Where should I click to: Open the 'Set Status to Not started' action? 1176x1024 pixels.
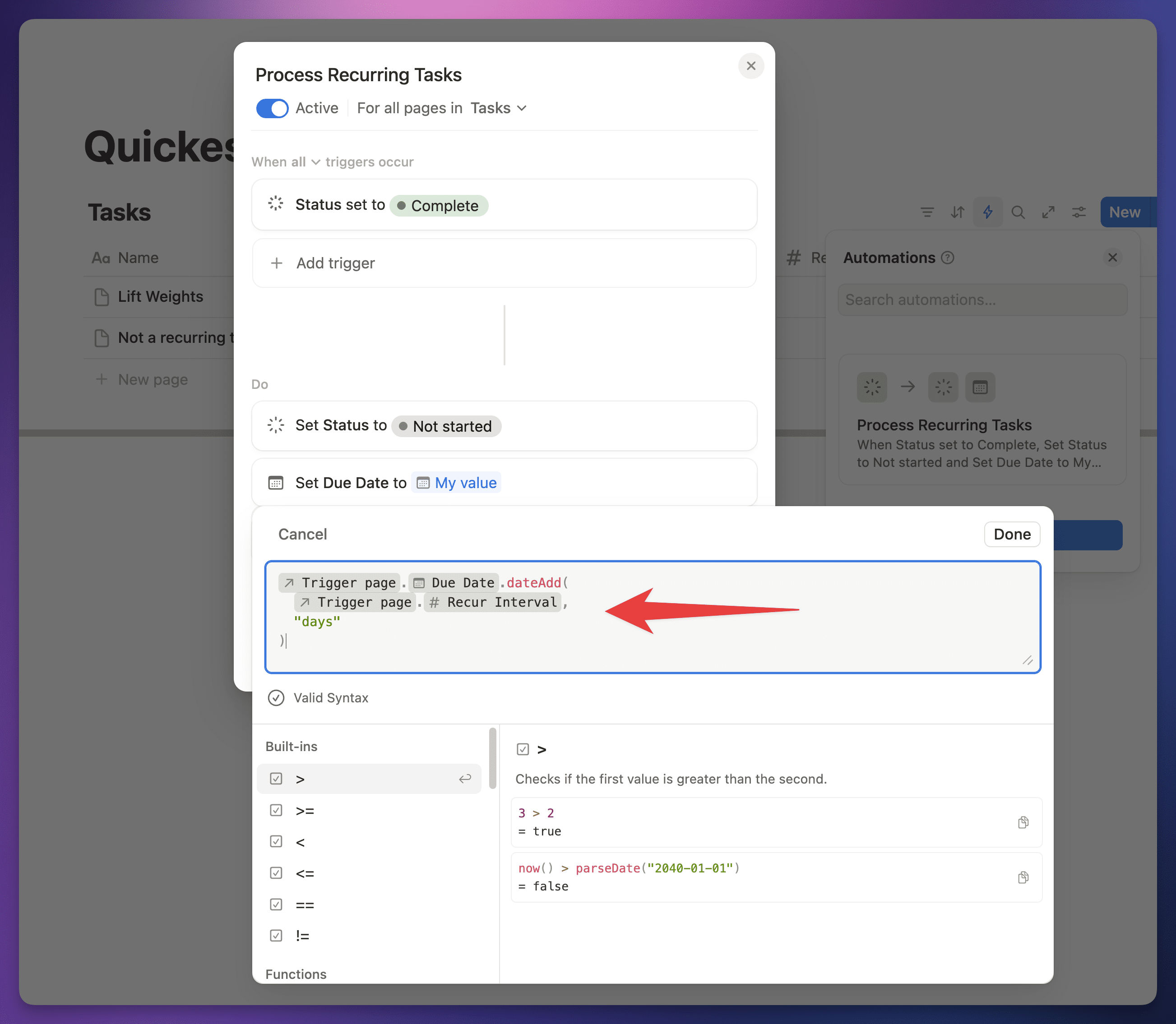coord(504,426)
